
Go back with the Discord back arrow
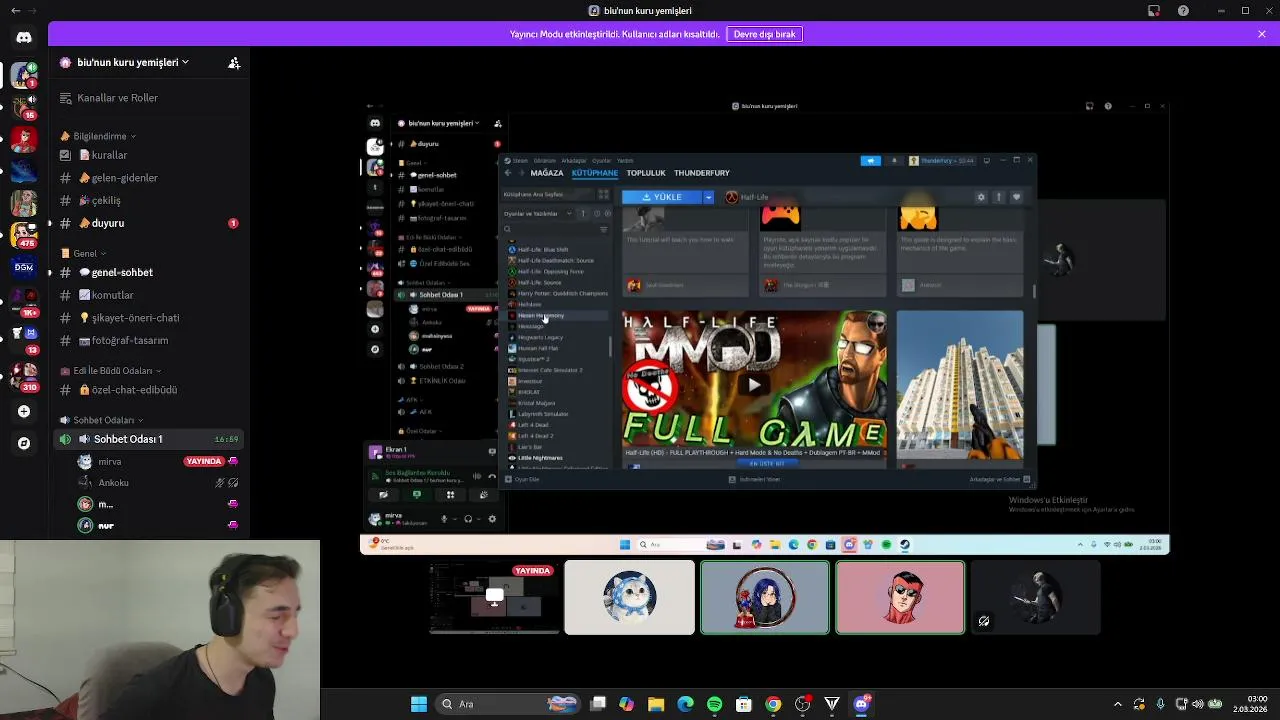click(x=15, y=11)
